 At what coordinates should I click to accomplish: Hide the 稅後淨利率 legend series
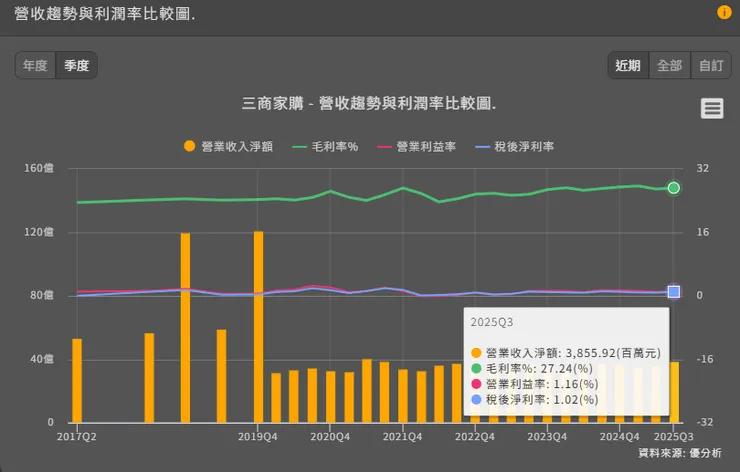514,146
